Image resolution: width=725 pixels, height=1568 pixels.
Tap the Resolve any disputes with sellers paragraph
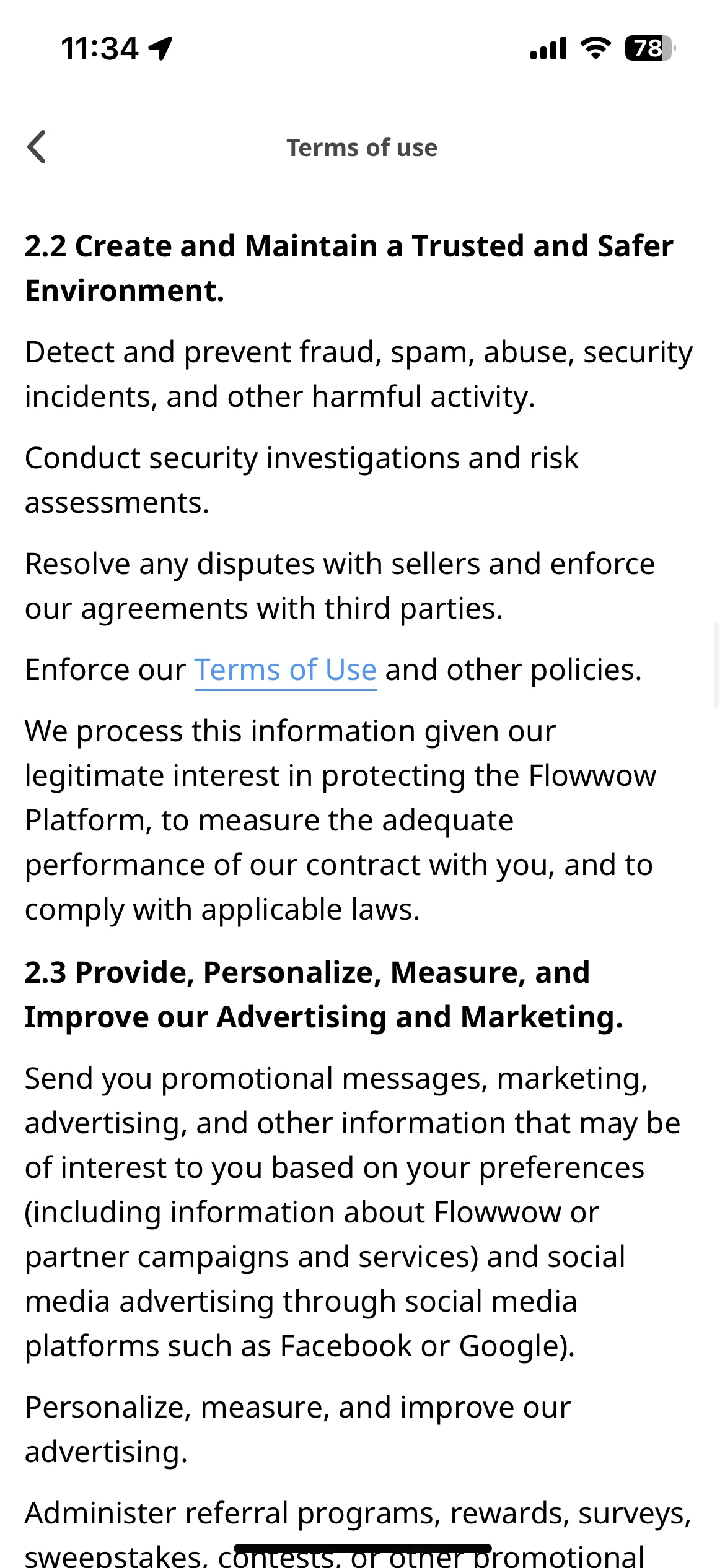pos(340,586)
